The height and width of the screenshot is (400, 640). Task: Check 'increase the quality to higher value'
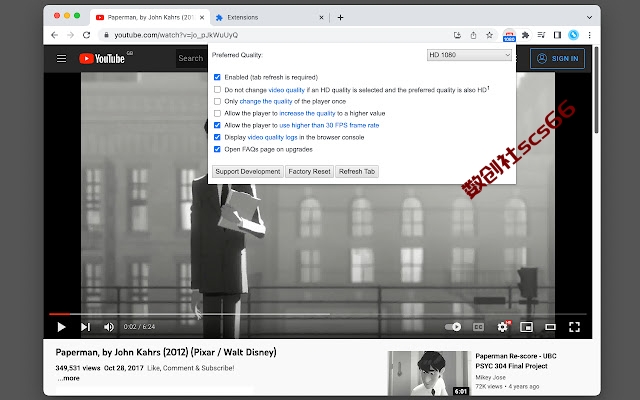click(217, 113)
